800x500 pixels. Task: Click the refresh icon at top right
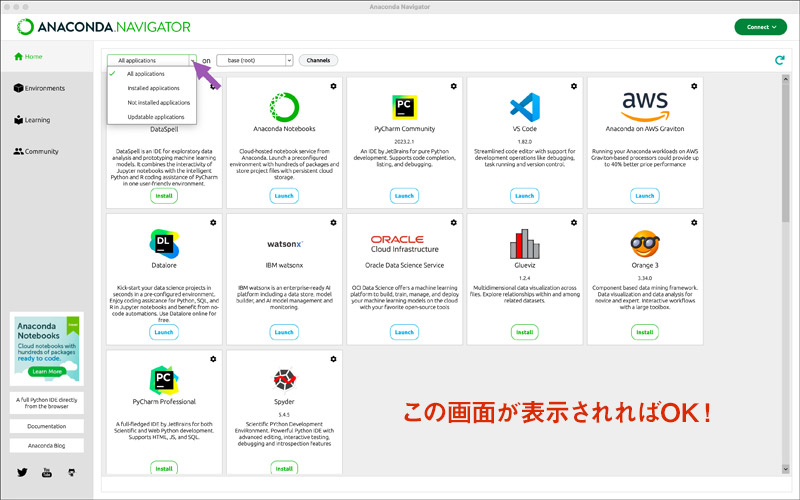(x=779, y=60)
